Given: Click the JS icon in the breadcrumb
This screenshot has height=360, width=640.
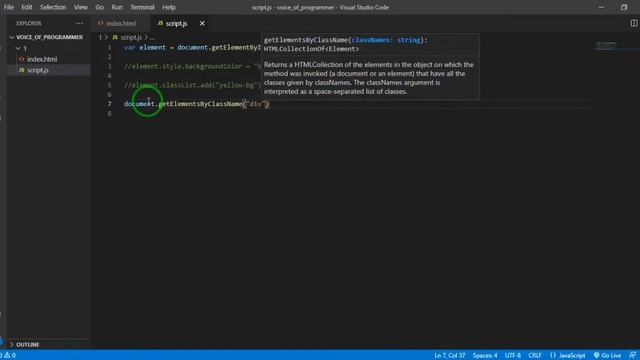Looking at the screenshot, I should coord(115,37).
